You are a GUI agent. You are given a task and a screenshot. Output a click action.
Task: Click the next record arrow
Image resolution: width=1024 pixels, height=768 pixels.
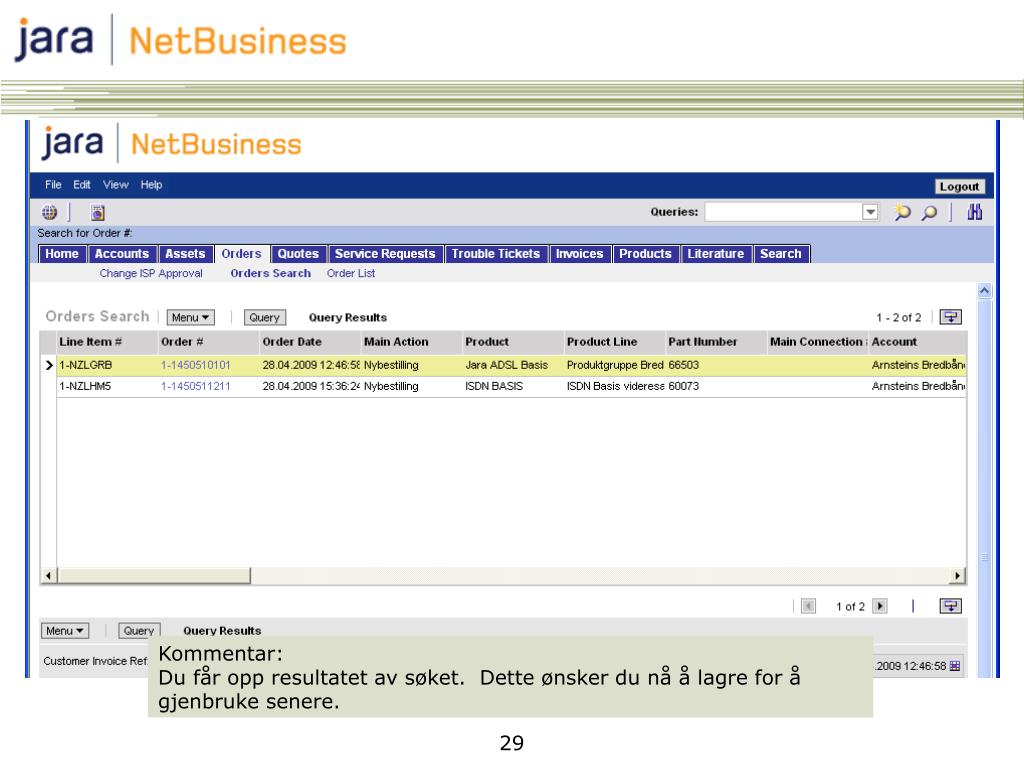coord(880,606)
